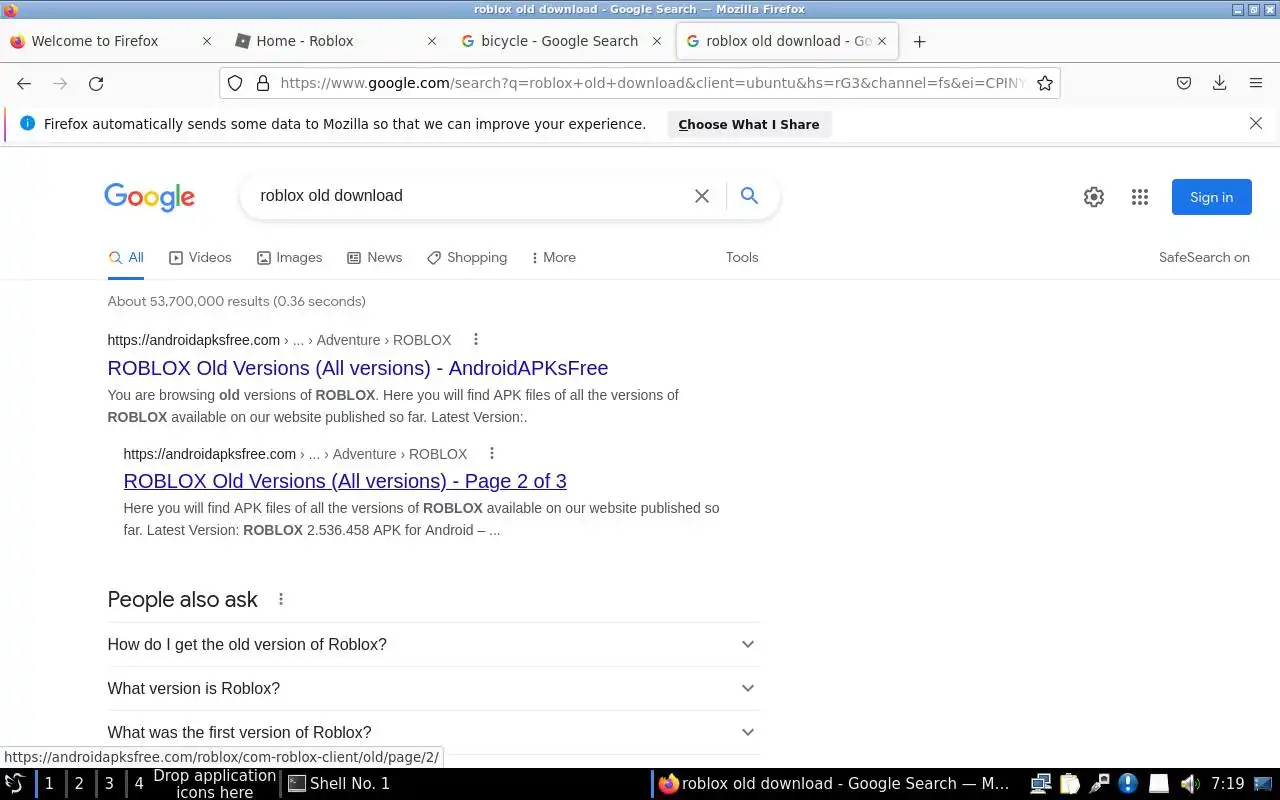The height and width of the screenshot is (800, 1280).
Task: Switch to workspace 3 on taskbar
Action: click(109, 784)
